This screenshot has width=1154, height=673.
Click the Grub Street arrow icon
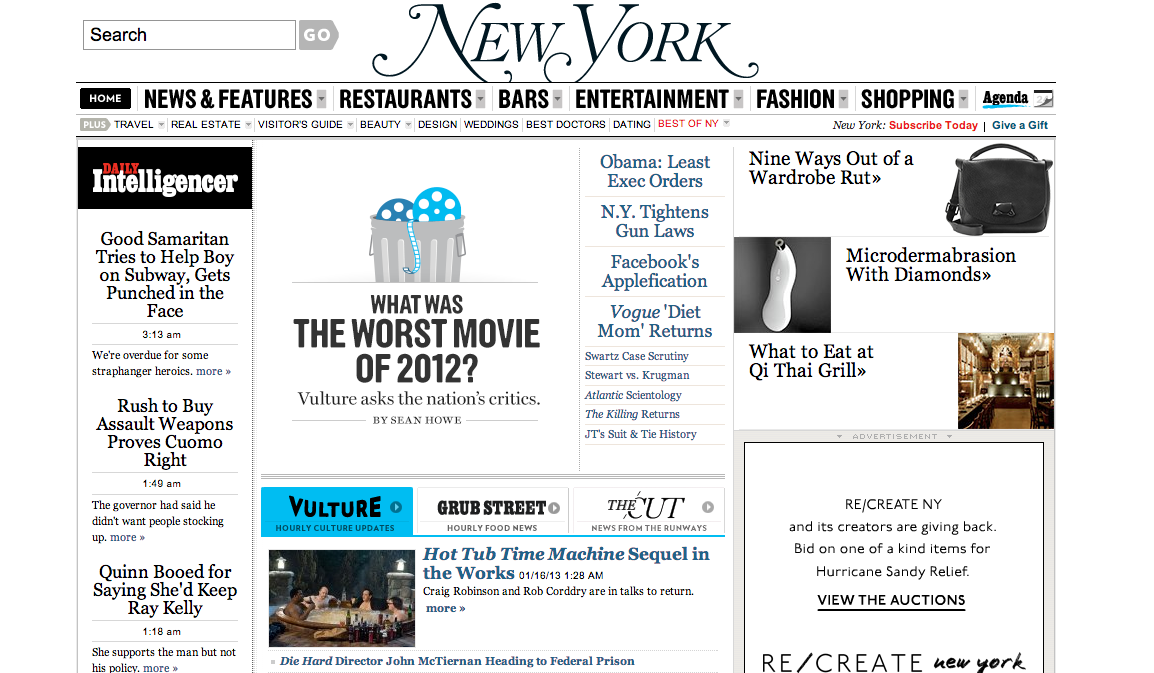pyautogui.click(x=554, y=508)
